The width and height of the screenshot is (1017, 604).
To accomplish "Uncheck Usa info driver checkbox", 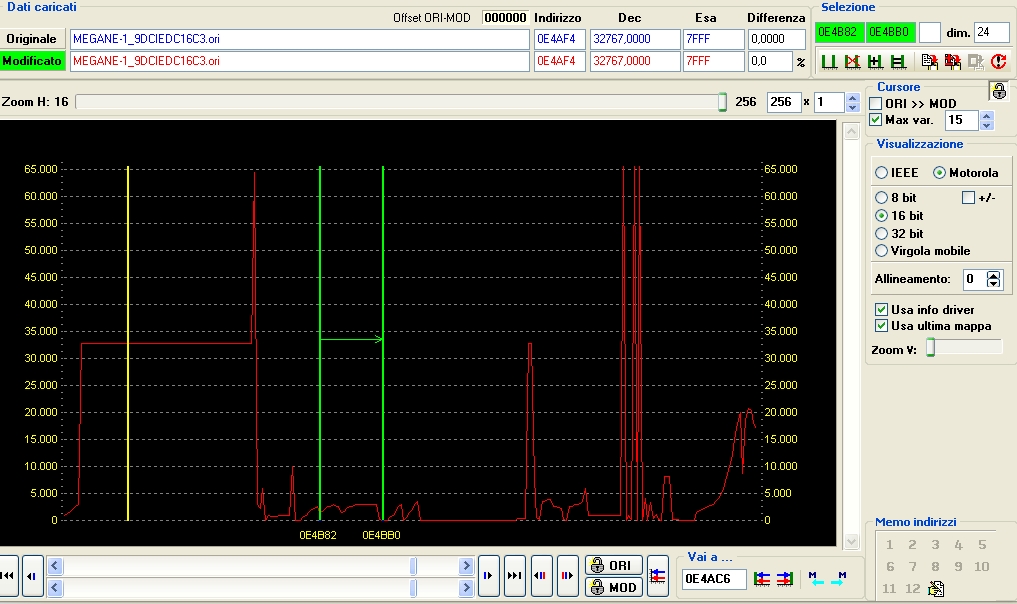I will coord(881,309).
